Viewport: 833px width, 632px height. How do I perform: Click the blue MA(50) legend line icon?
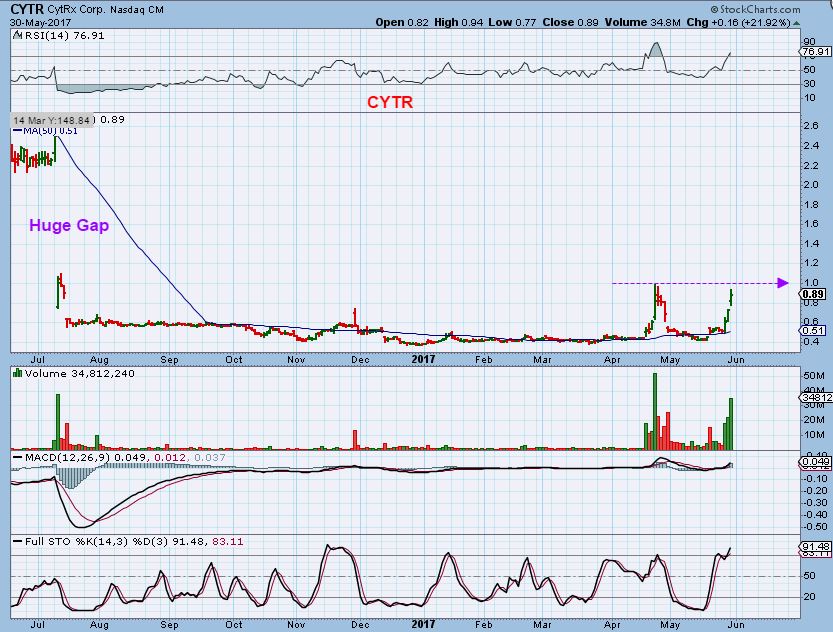(x=15, y=130)
